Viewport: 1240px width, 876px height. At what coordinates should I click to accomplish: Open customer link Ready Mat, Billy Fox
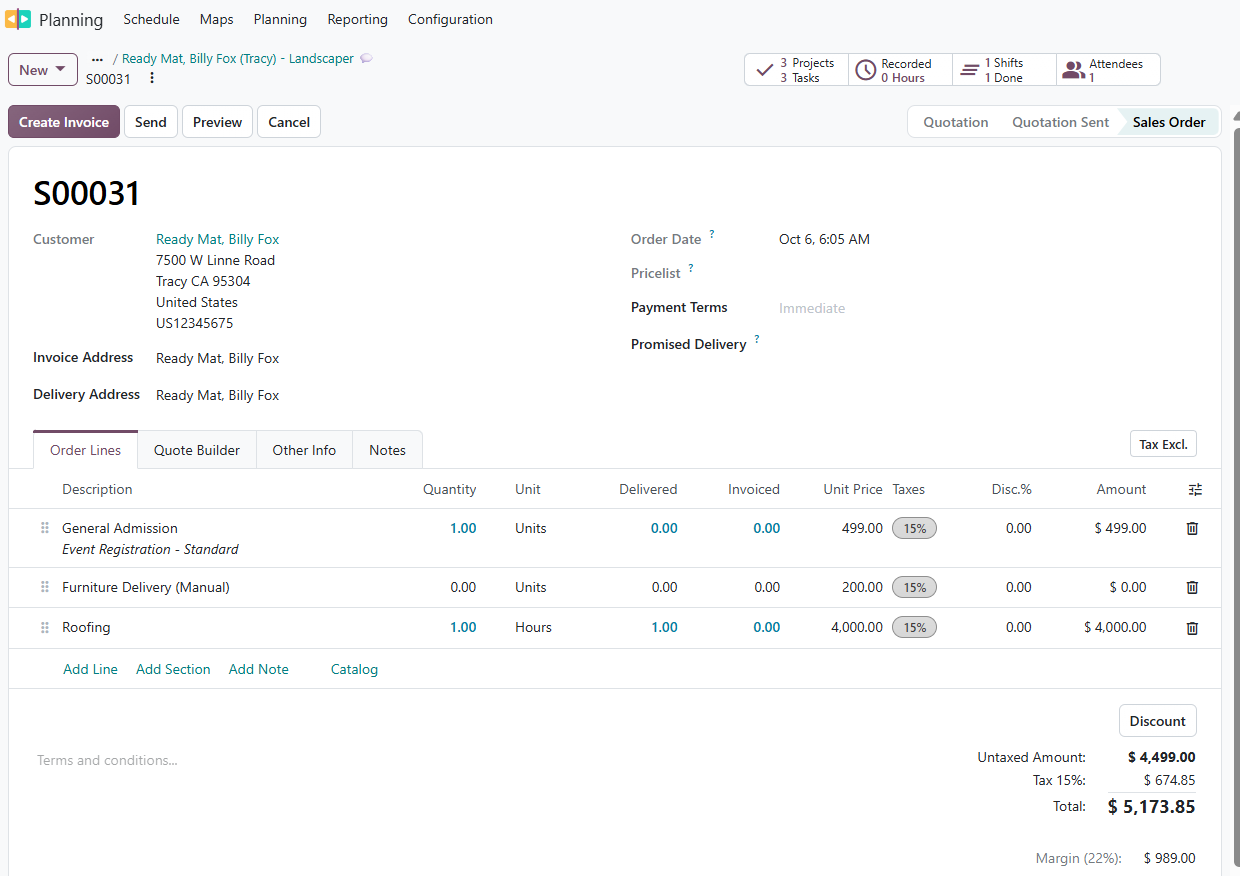(x=217, y=239)
